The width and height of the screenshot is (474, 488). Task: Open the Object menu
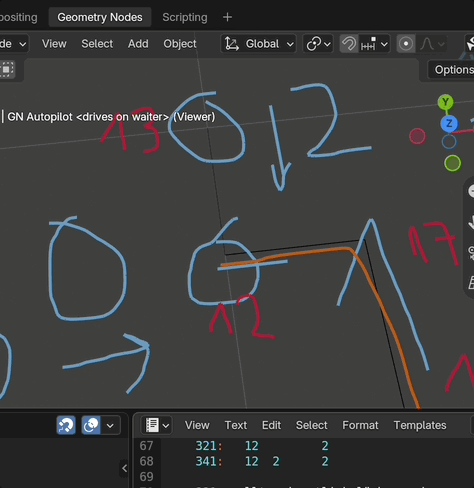[180, 44]
